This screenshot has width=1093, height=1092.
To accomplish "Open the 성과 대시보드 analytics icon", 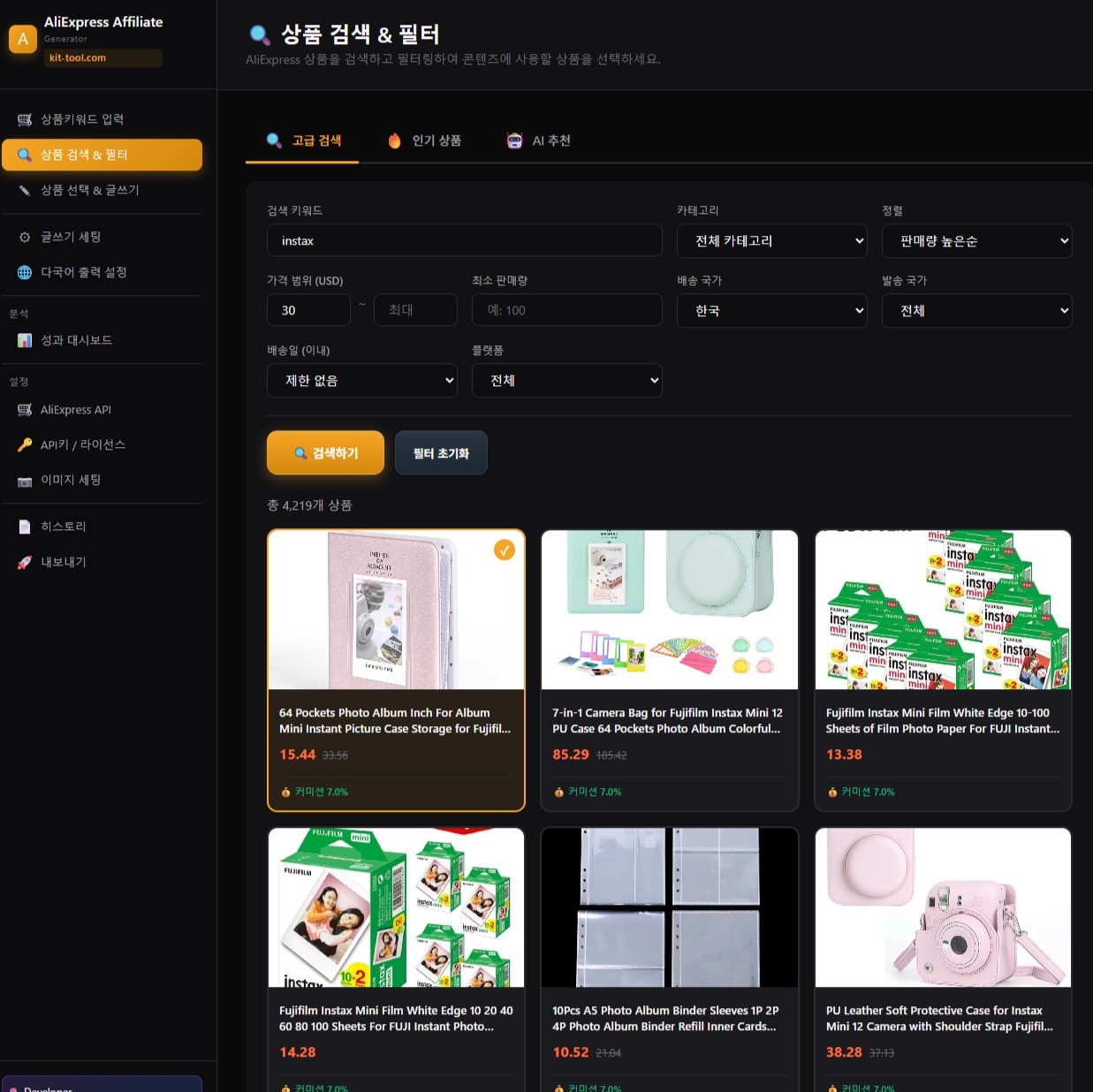I will coord(24,340).
